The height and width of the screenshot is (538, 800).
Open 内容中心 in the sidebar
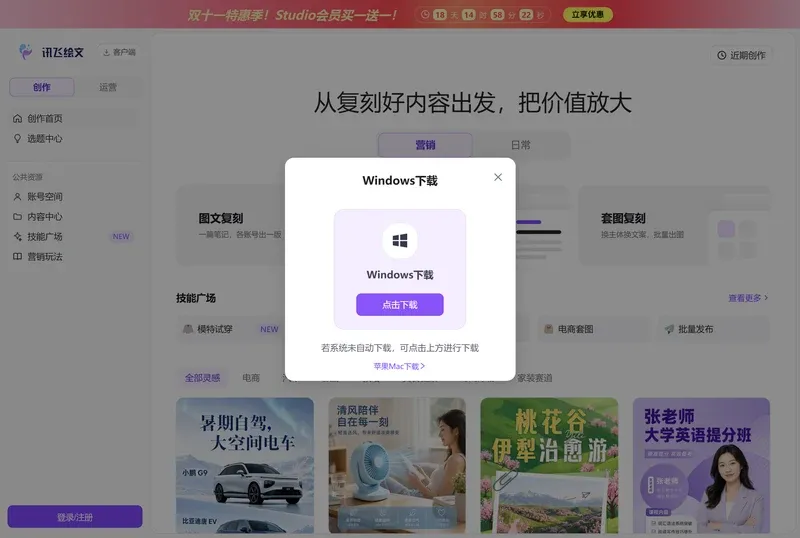pyautogui.click(x=74, y=216)
